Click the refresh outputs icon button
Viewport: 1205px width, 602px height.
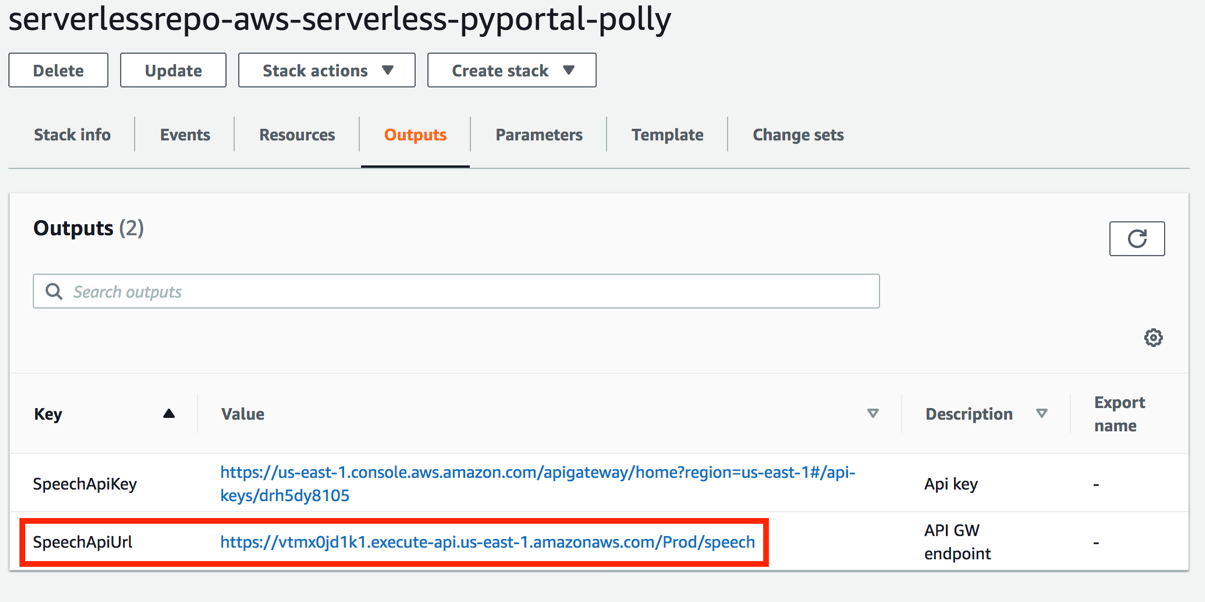tap(1137, 239)
